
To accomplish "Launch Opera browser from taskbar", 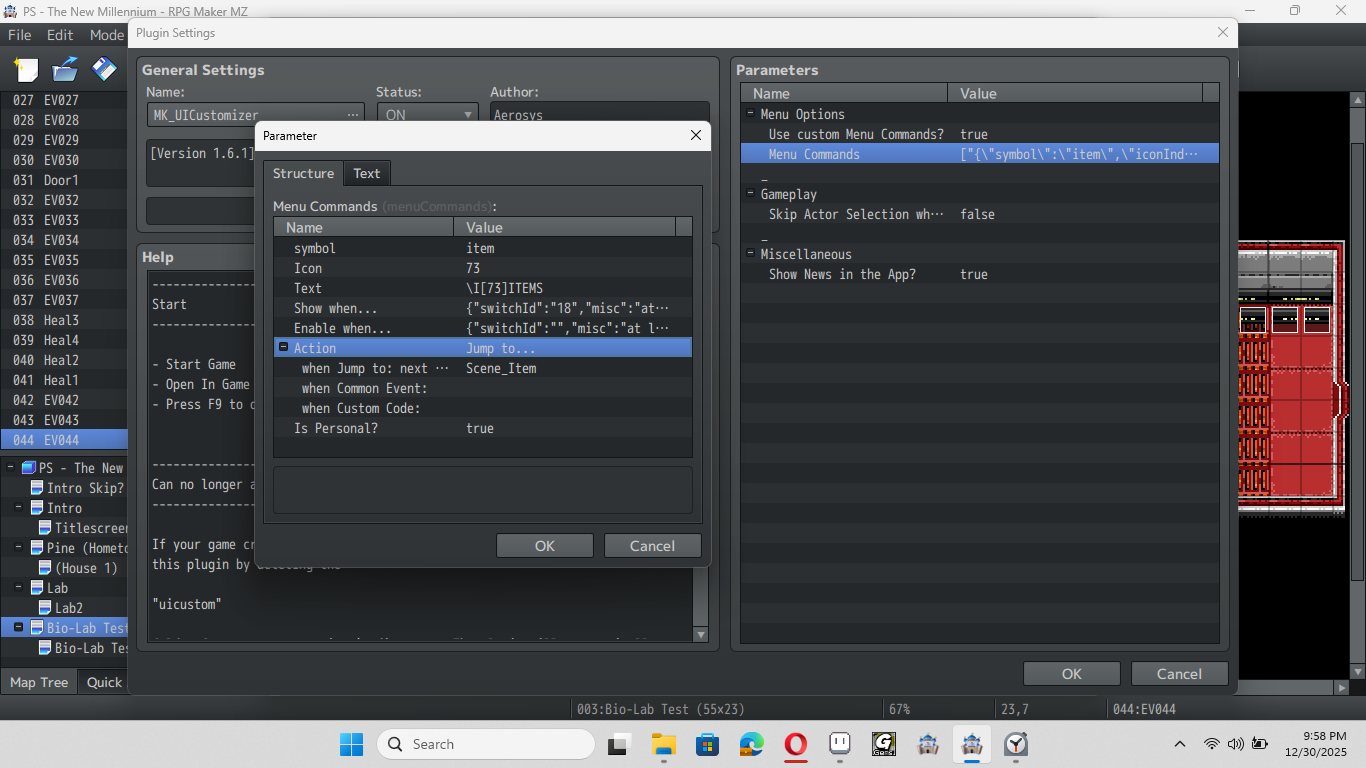I will point(795,744).
